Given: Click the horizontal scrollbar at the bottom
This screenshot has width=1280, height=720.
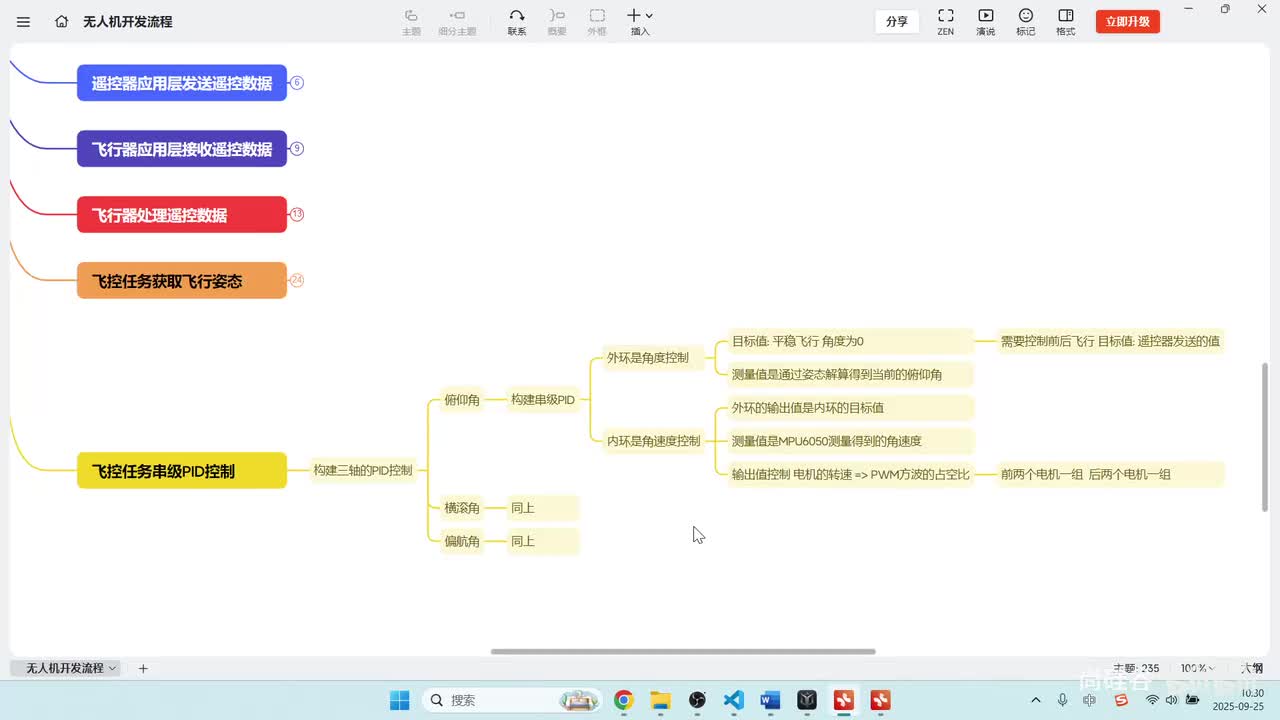Looking at the screenshot, I should pos(683,652).
